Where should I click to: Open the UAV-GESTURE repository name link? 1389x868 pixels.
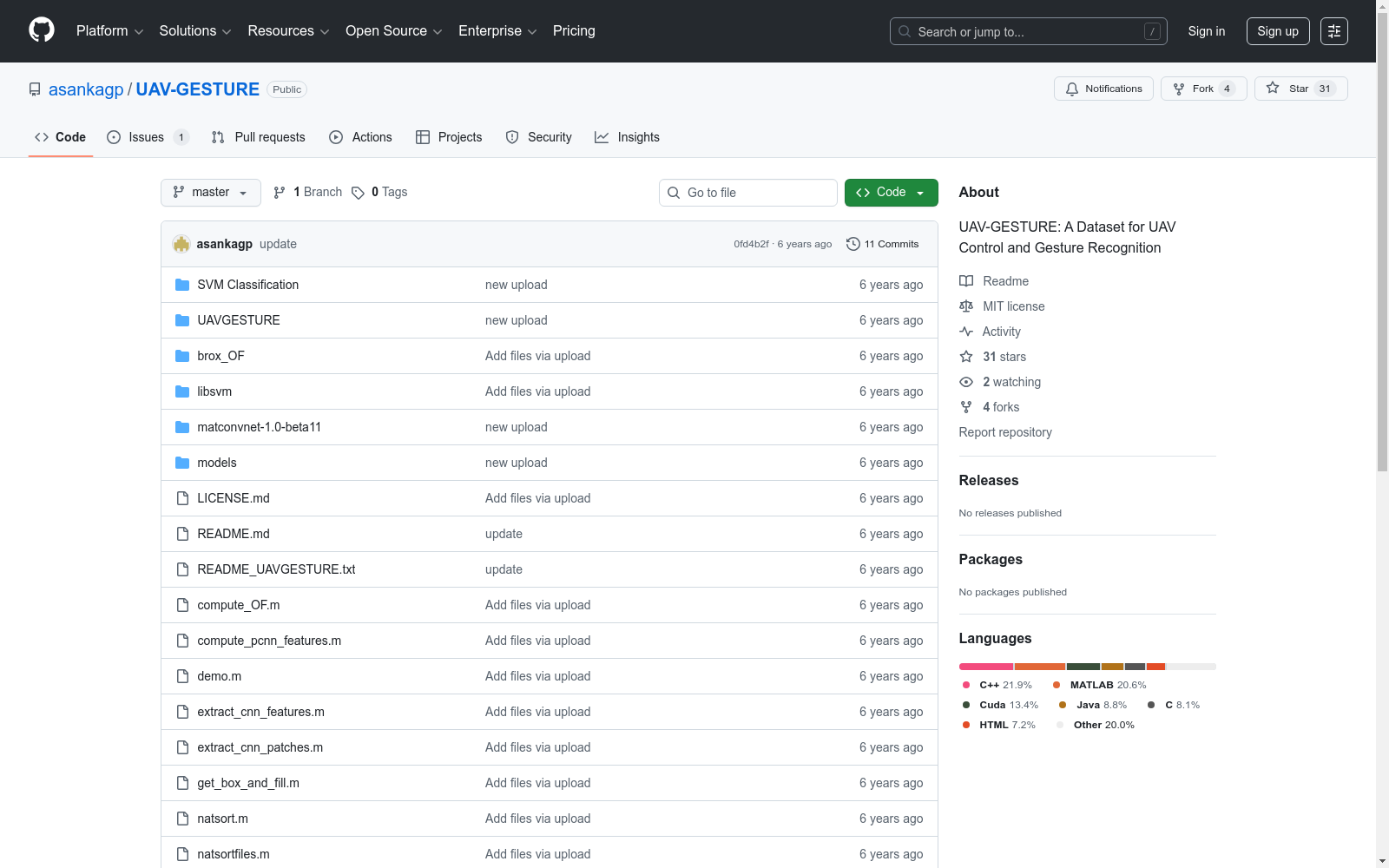pyautogui.click(x=198, y=89)
